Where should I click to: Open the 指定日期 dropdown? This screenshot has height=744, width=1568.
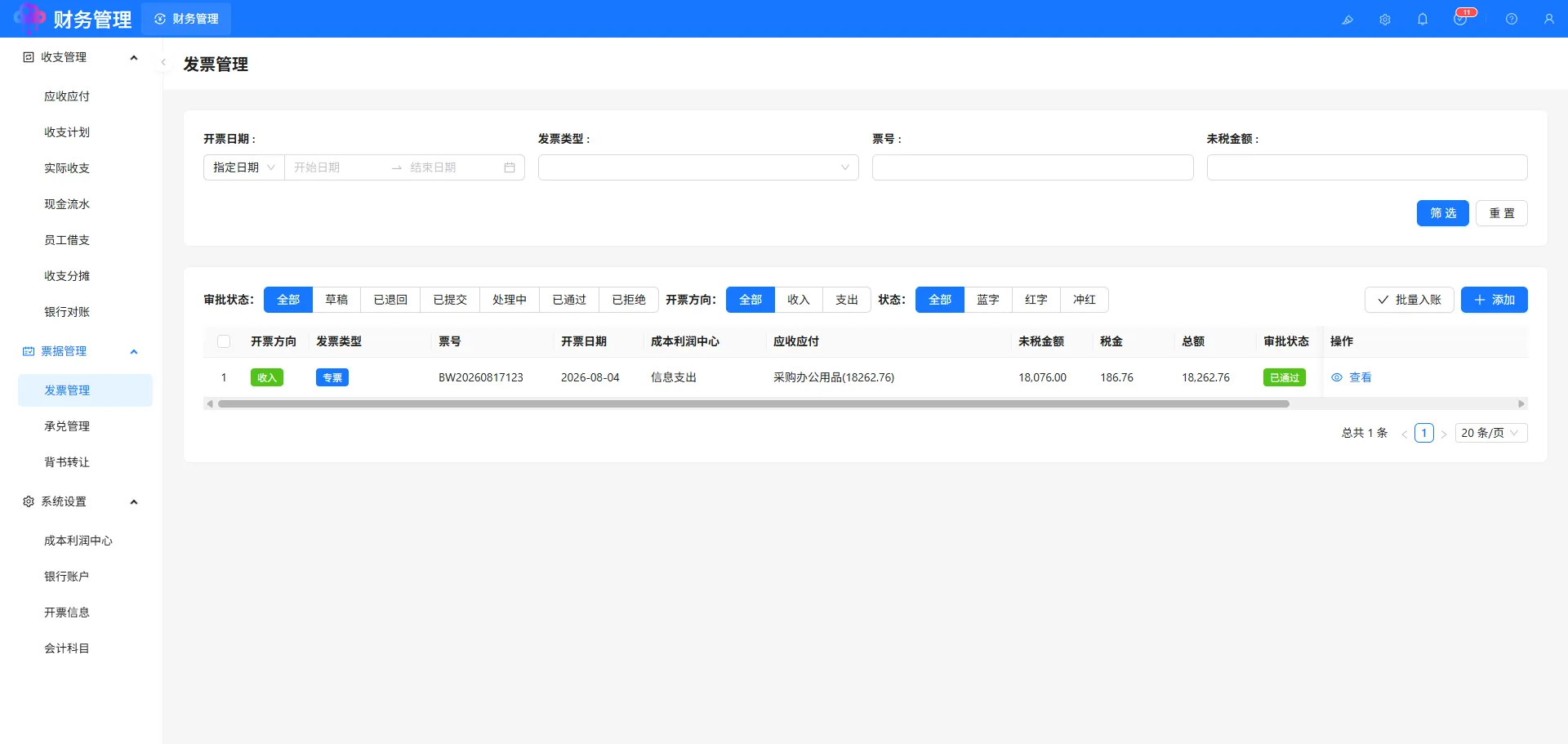(x=243, y=167)
